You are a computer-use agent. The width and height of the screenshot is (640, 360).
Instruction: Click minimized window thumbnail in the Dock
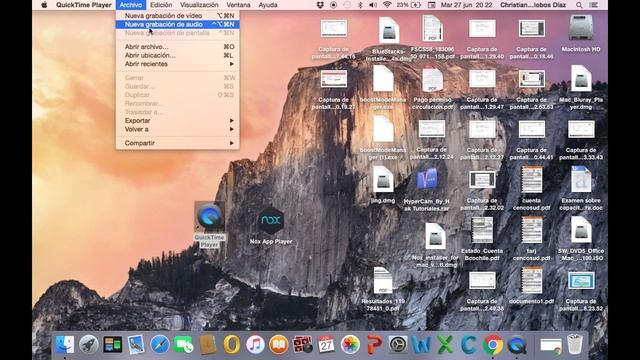point(551,345)
